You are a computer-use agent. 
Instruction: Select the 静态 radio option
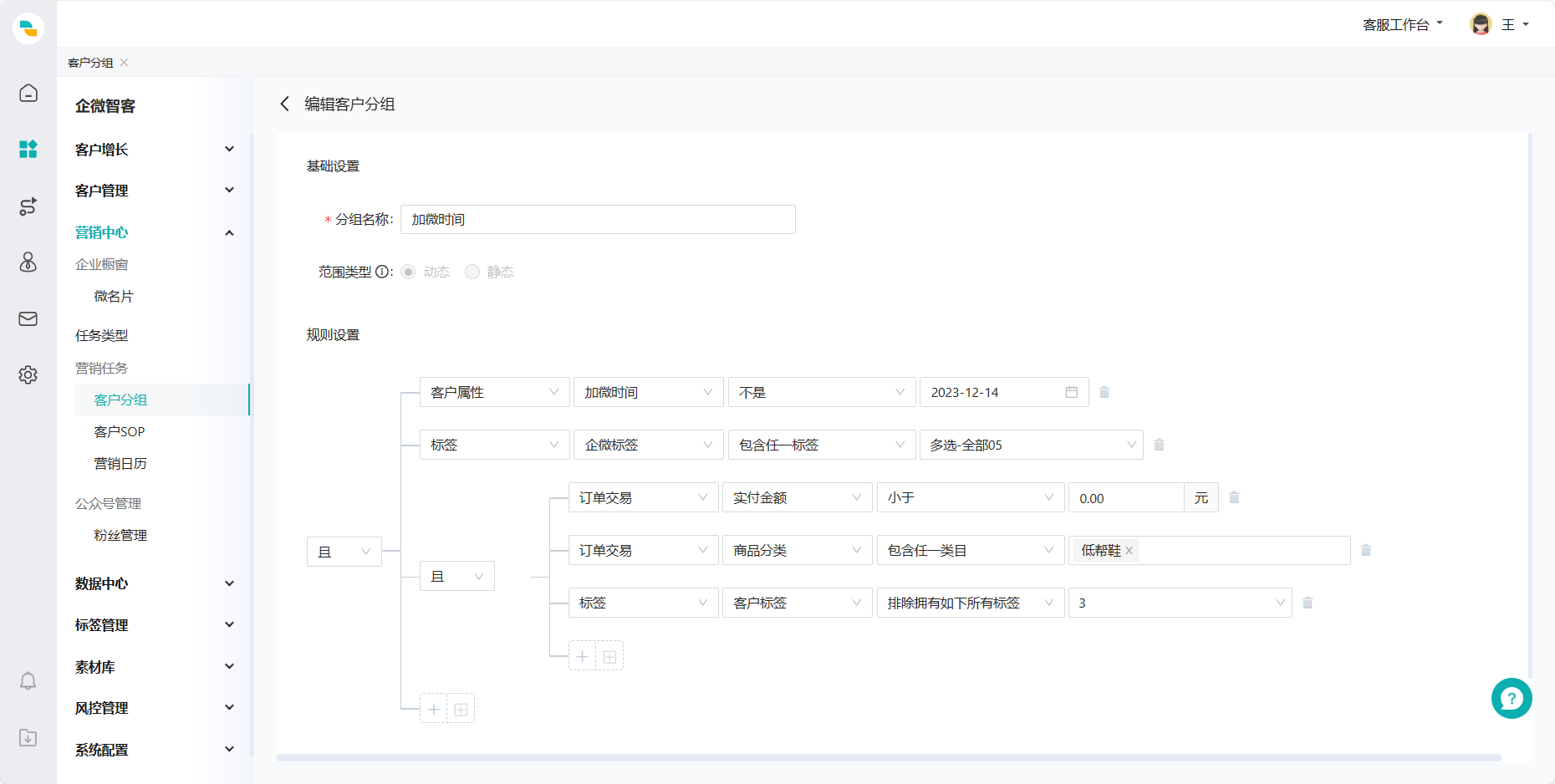[472, 272]
